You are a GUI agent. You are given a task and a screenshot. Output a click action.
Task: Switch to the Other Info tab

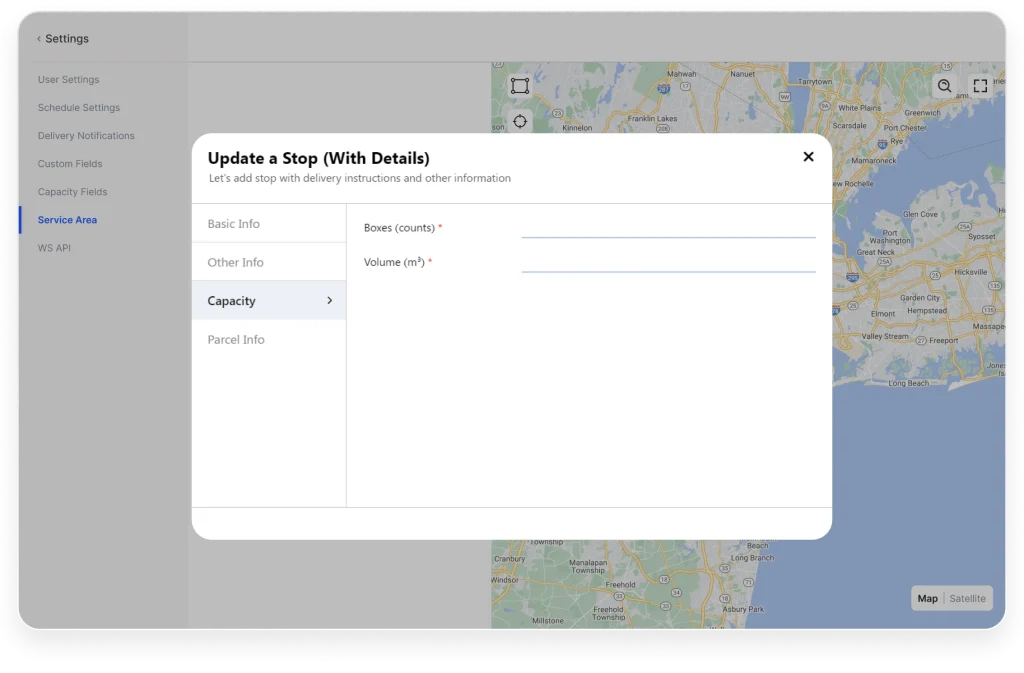(268, 262)
